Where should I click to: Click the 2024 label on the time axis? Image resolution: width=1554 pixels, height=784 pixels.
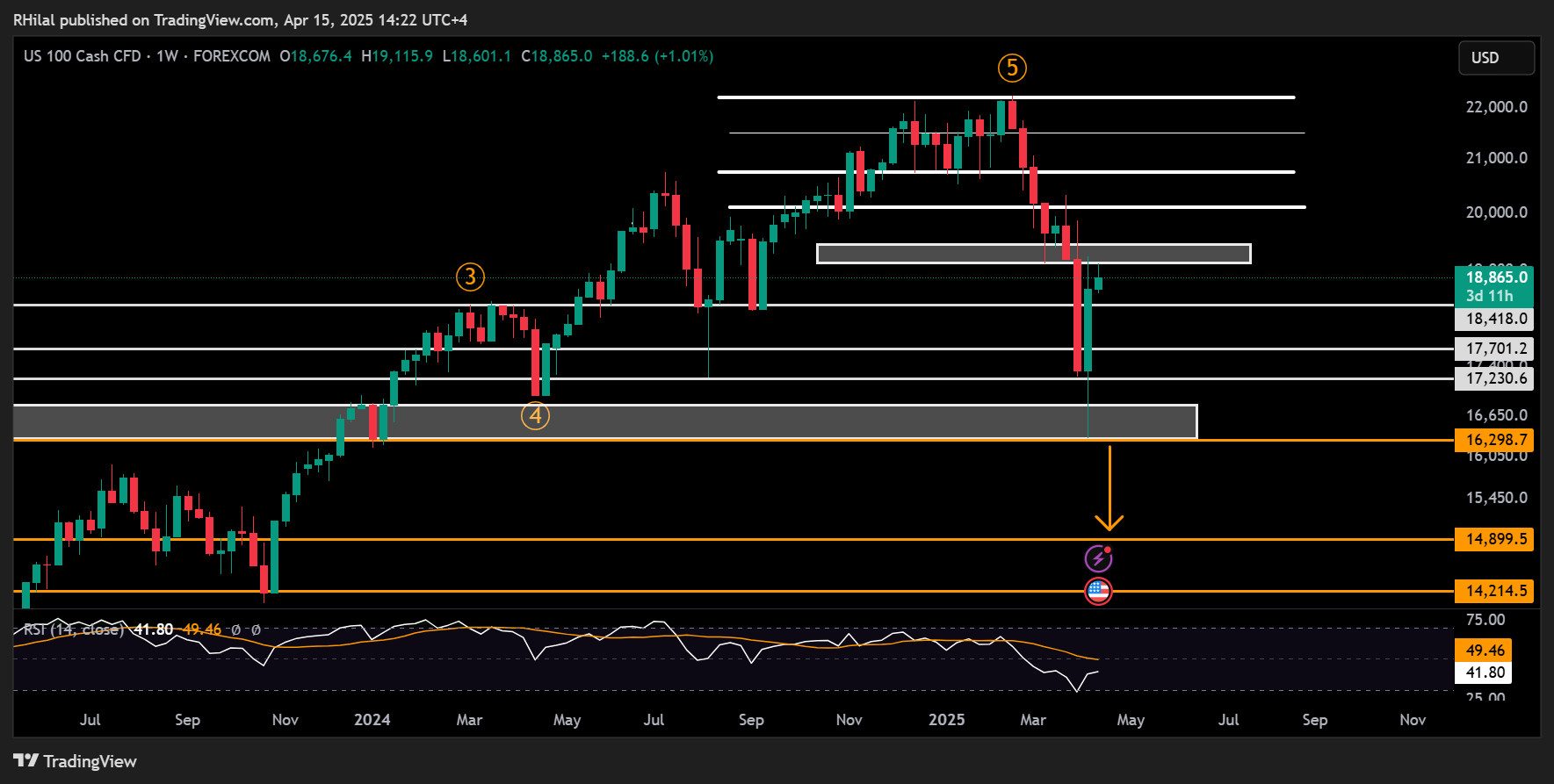[x=372, y=720]
